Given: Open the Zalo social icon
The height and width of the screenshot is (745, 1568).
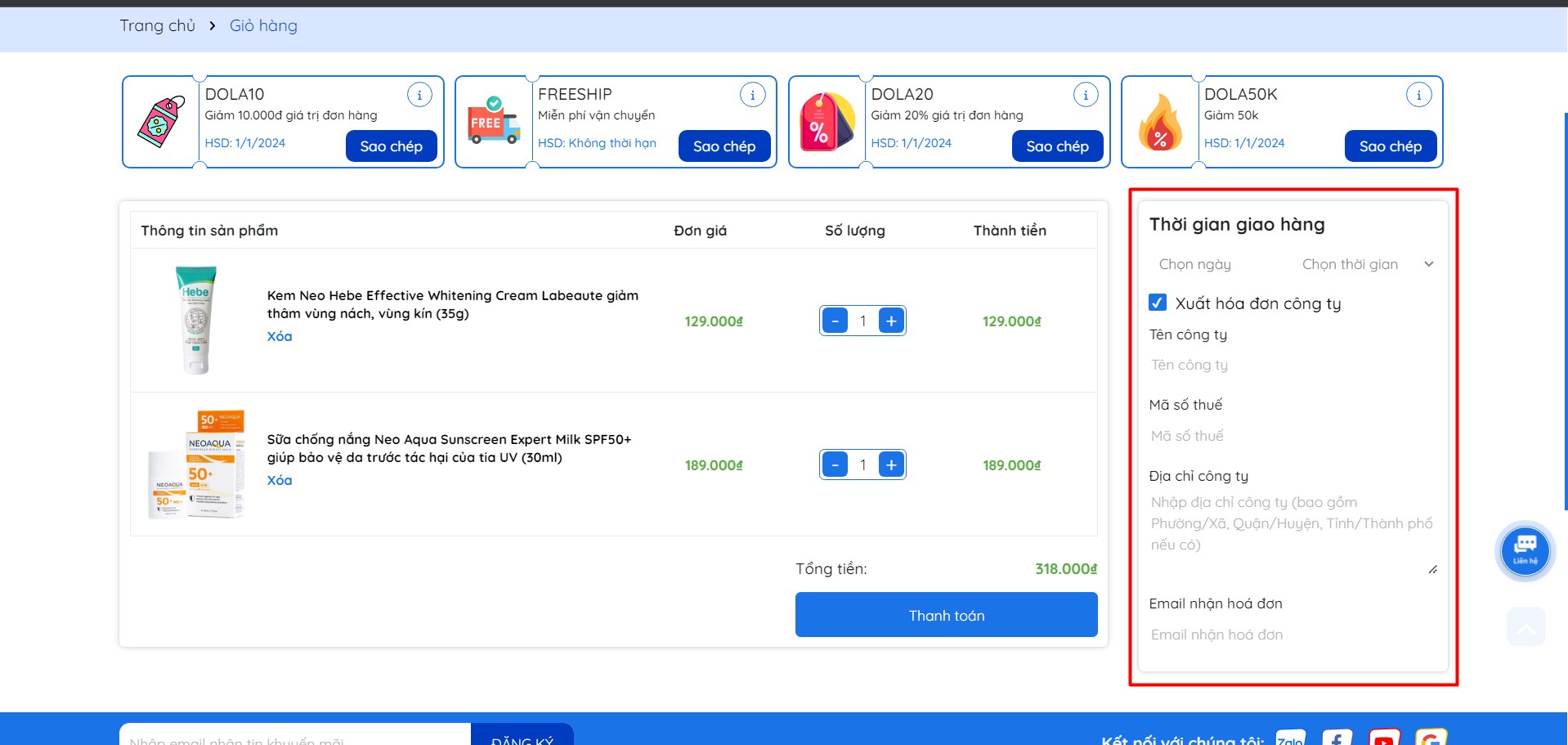Looking at the screenshot, I should 1290,738.
